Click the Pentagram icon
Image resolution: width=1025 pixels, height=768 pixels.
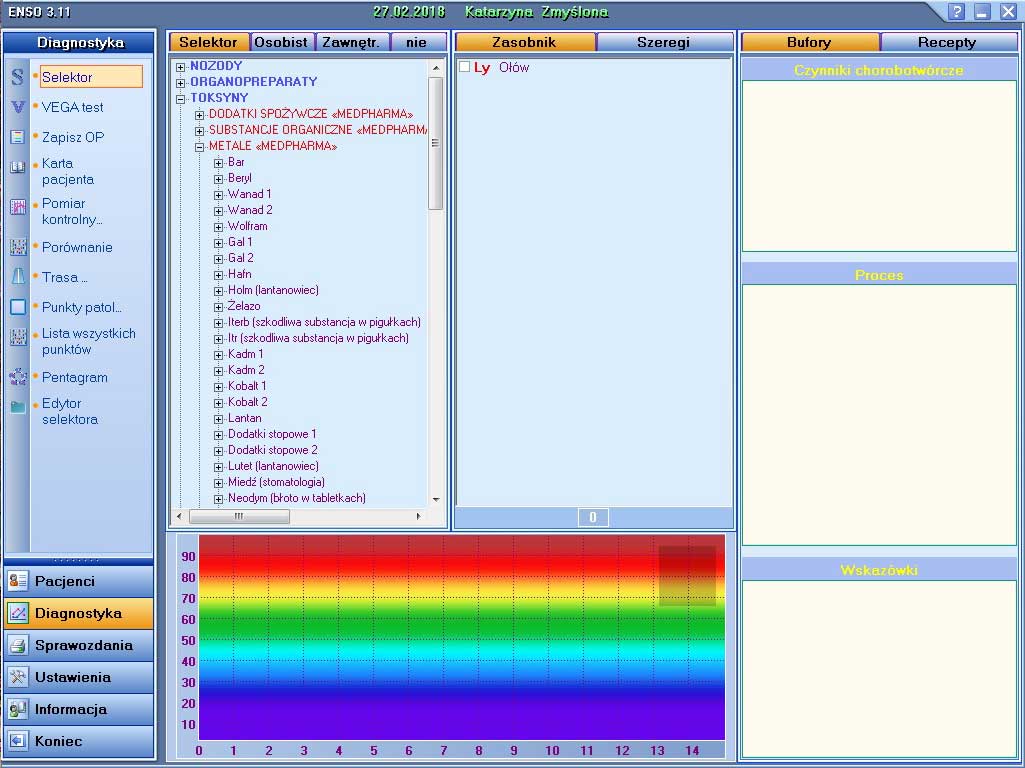point(18,377)
